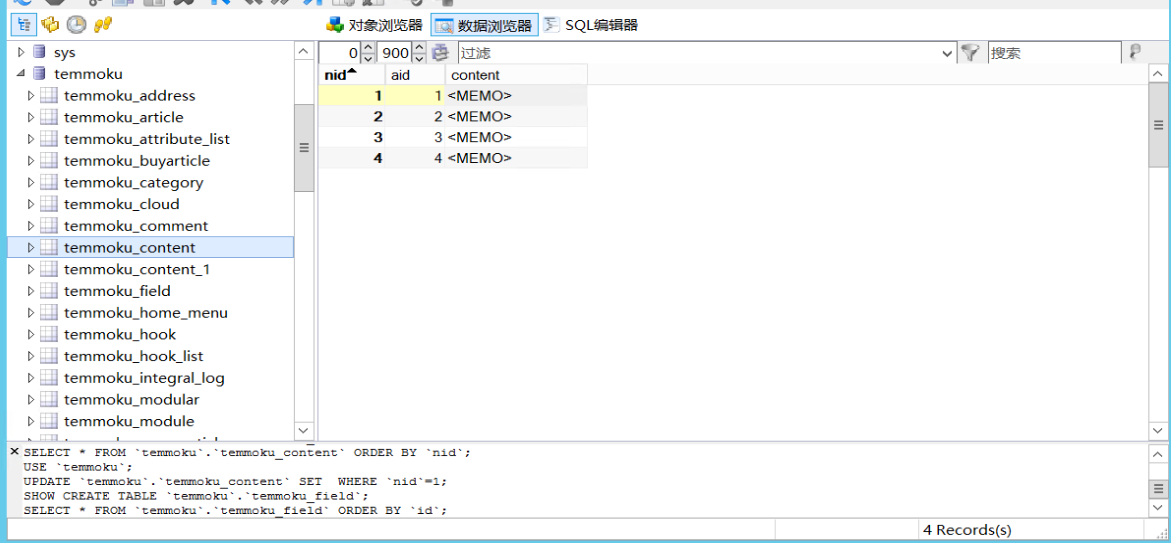Expand the sys database node

pyautogui.click(x=21, y=52)
